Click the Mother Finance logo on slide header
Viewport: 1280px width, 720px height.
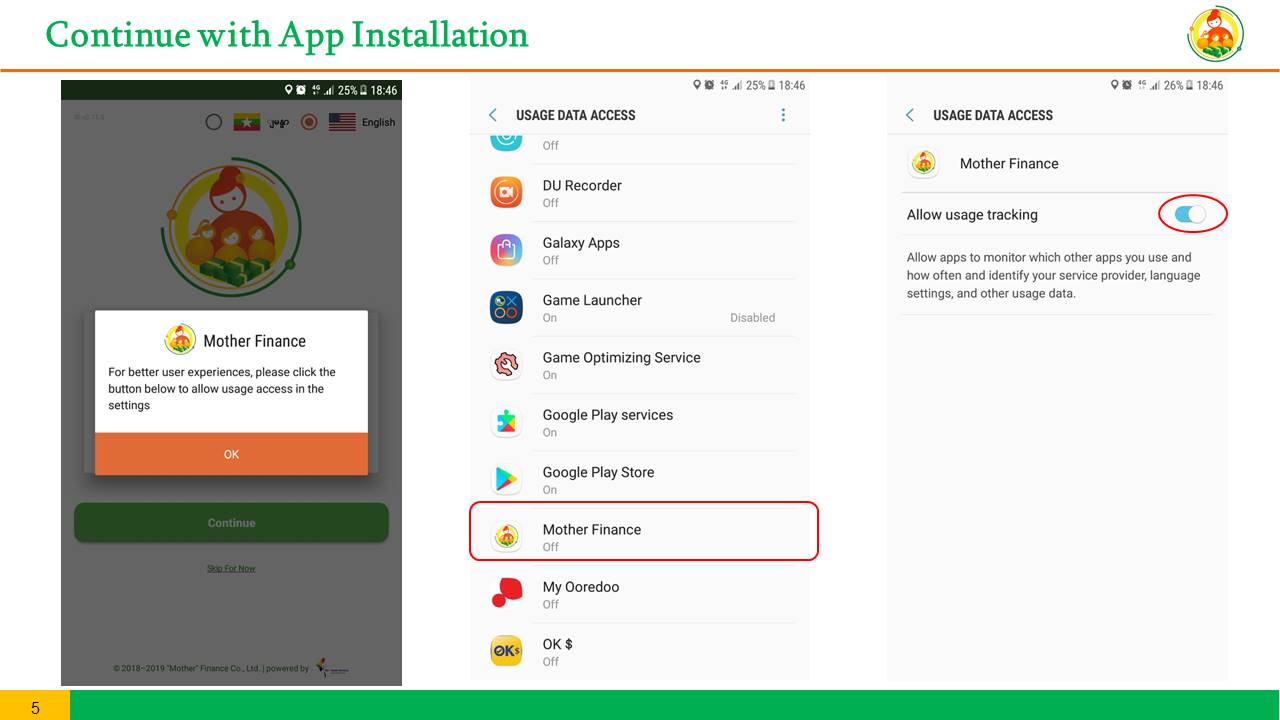1215,34
